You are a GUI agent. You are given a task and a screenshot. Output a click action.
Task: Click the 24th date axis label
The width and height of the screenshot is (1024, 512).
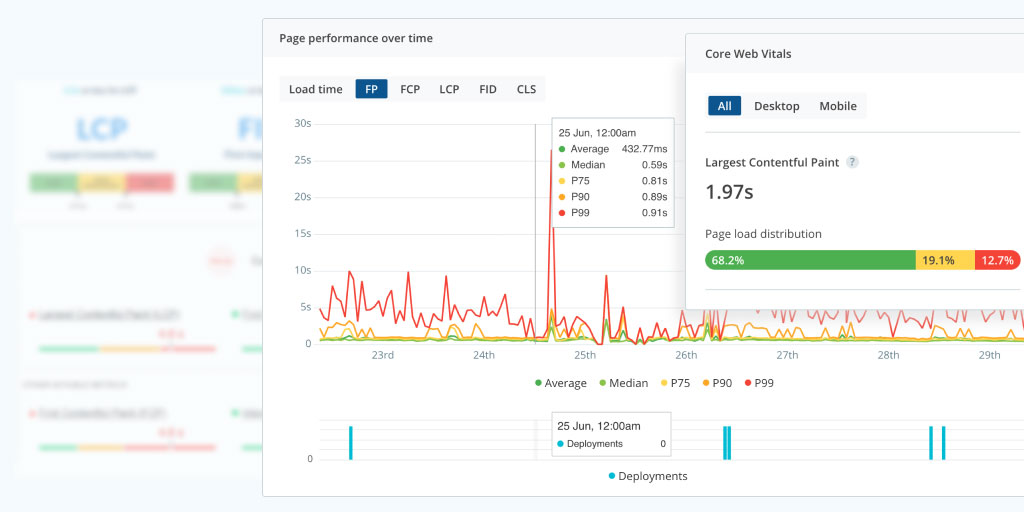(x=484, y=355)
